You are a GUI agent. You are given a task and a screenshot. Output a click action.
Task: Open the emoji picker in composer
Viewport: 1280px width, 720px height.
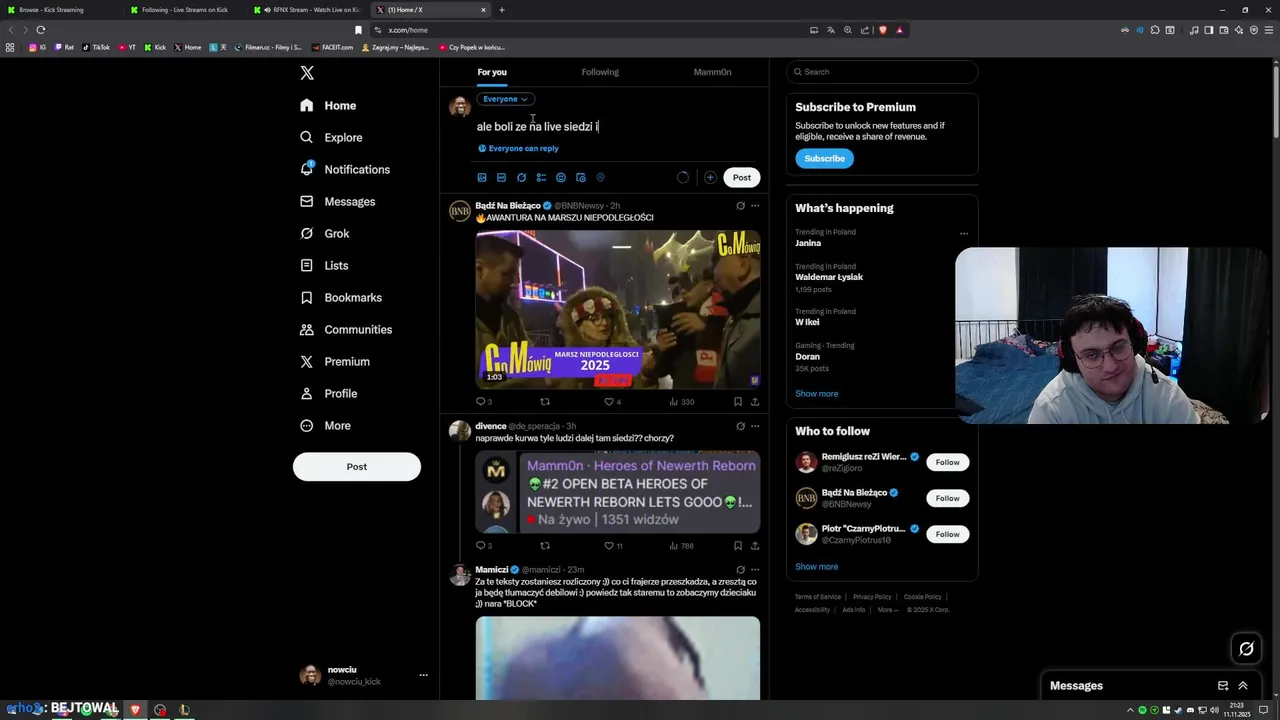click(561, 177)
